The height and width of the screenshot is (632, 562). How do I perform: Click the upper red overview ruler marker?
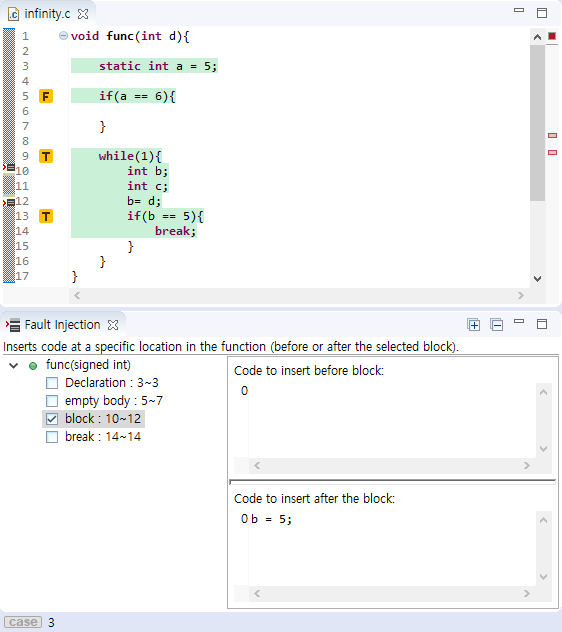[552, 135]
